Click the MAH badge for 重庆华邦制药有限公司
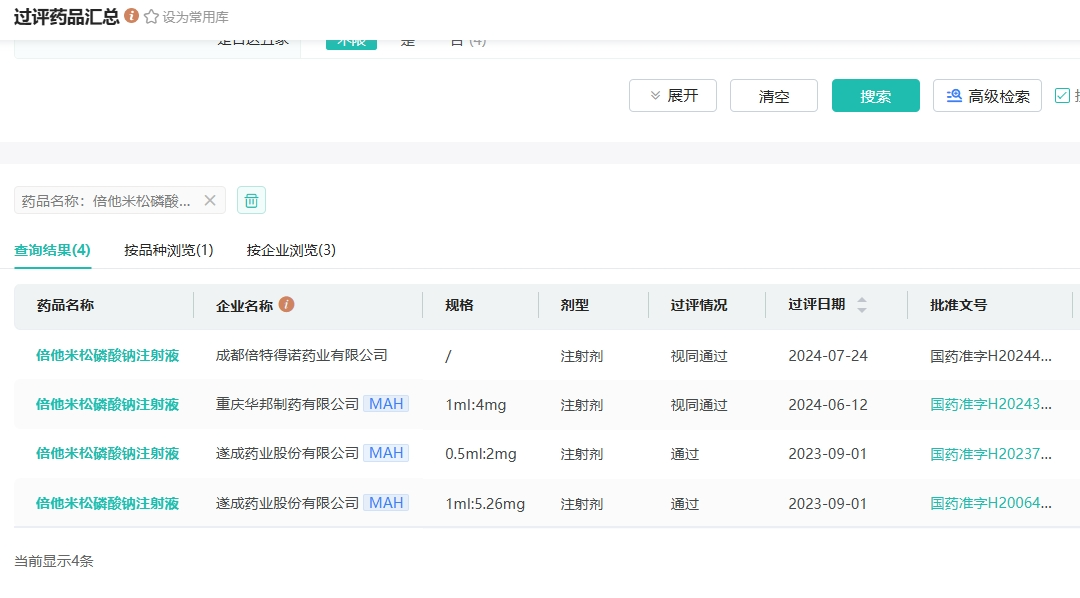The width and height of the screenshot is (1080, 598). coord(386,404)
